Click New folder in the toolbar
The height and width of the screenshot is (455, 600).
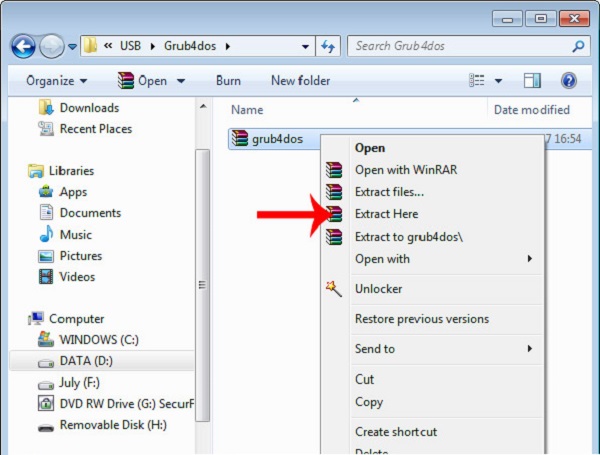300,81
